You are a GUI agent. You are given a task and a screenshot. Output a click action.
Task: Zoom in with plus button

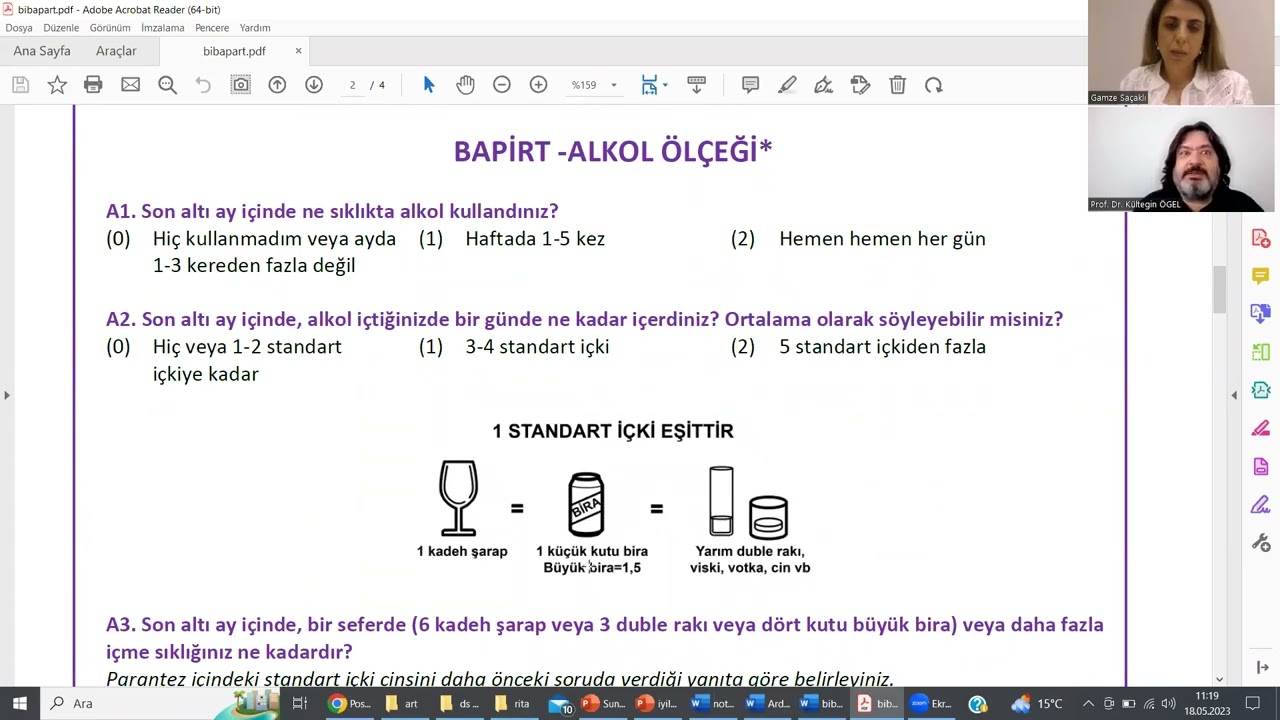coord(538,85)
